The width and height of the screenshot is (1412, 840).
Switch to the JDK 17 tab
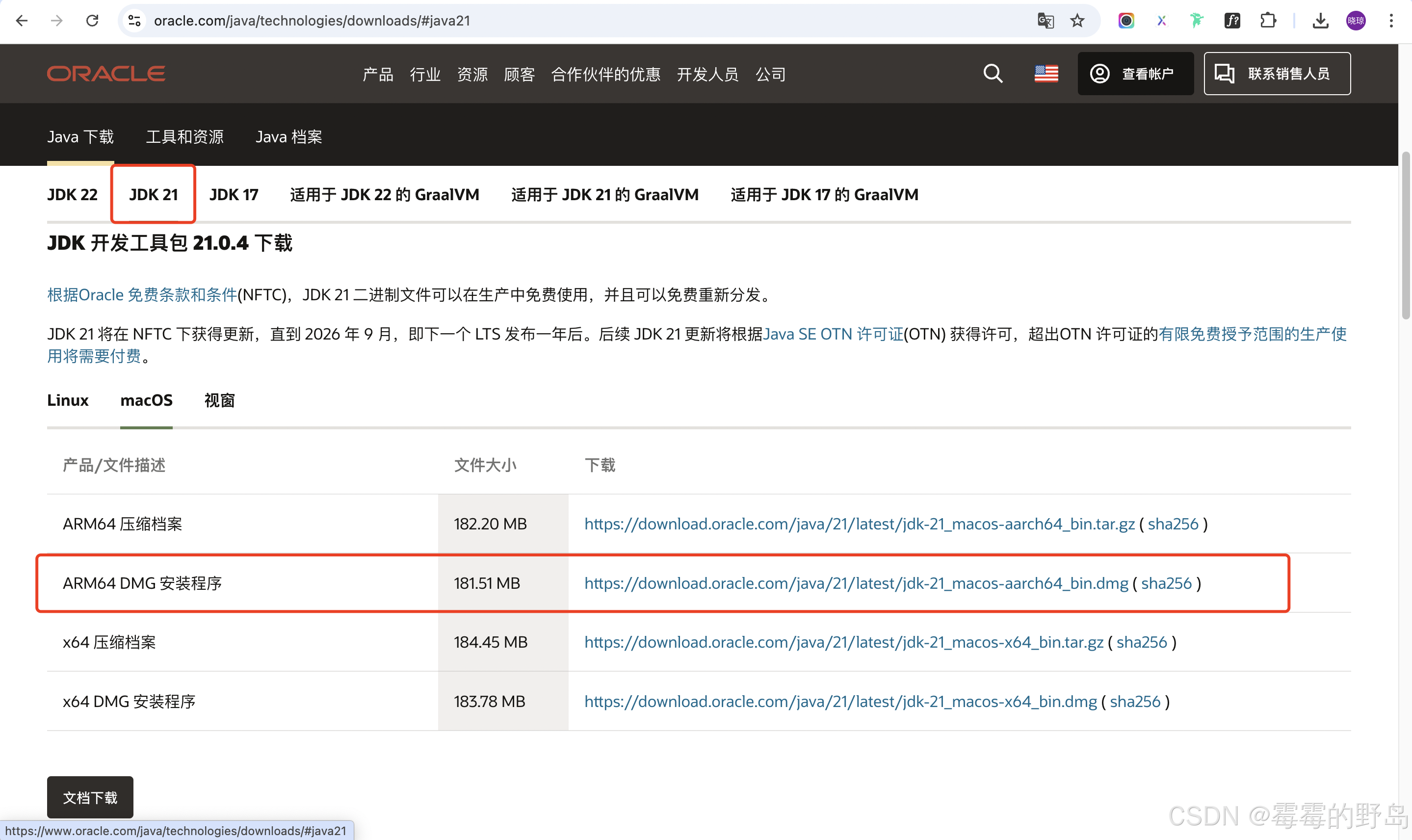click(234, 195)
